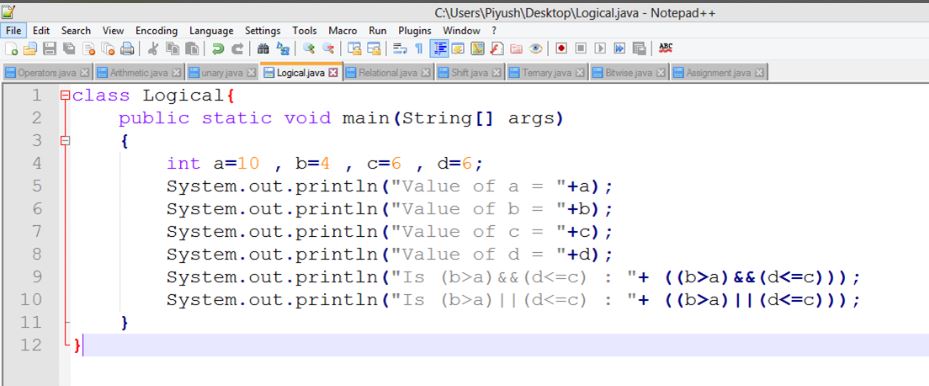Save the current file with the floppy icon

[50, 49]
